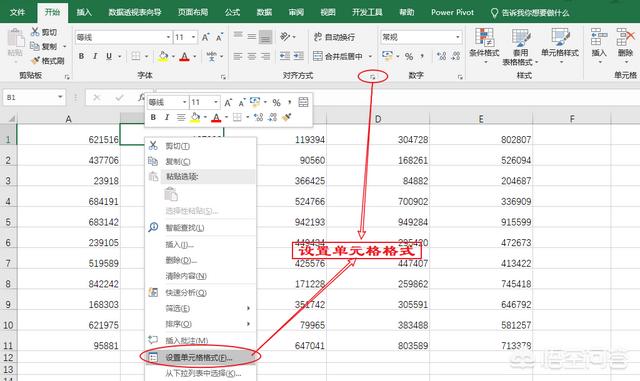Toggle Bold in the ribbon font group
The image size is (640, 381).
pos(82,56)
